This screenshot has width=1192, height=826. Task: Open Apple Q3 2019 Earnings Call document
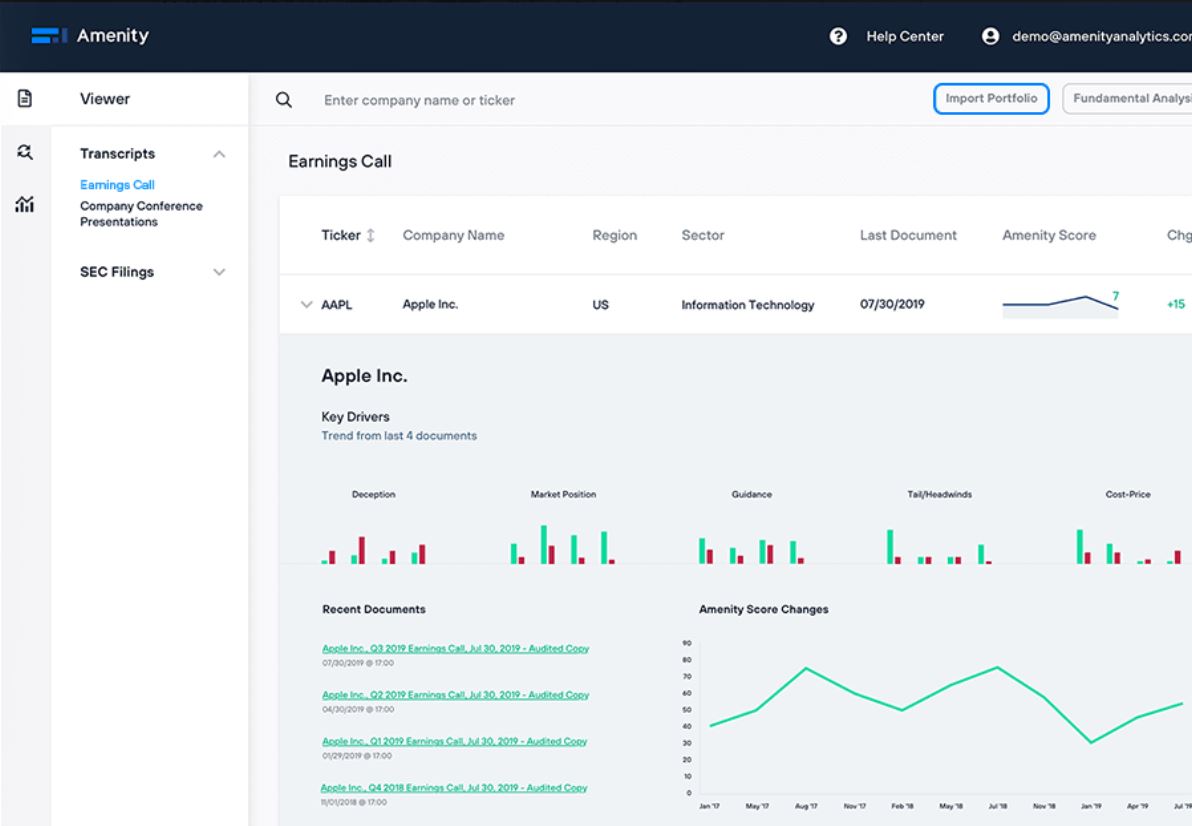[455, 649]
